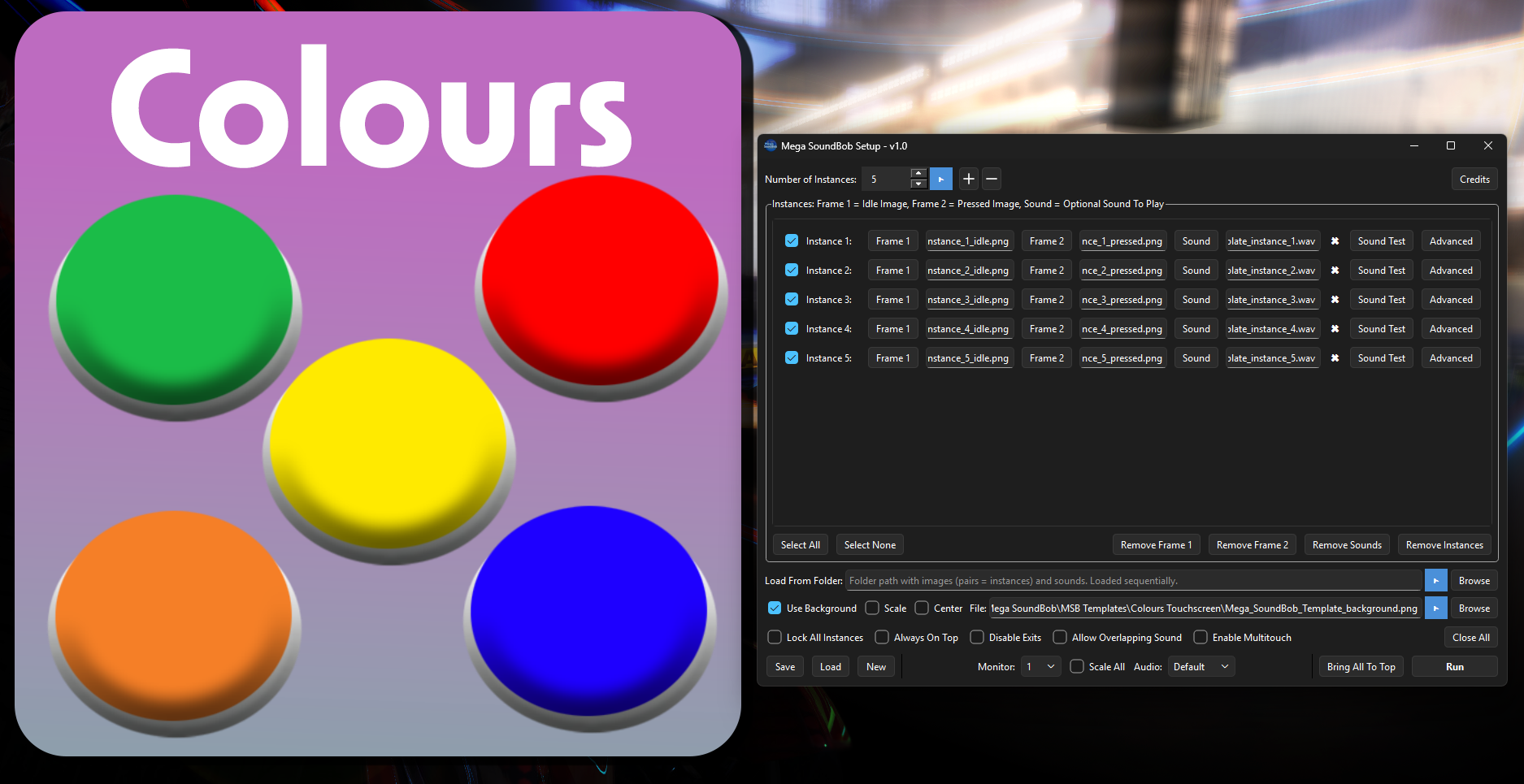Click the Close All button
Image resolution: width=1524 pixels, height=784 pixels.
coord(1471,638)
